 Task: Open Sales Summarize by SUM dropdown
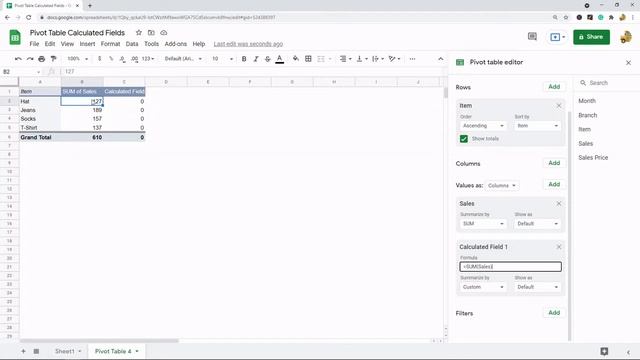pos(483,224)
